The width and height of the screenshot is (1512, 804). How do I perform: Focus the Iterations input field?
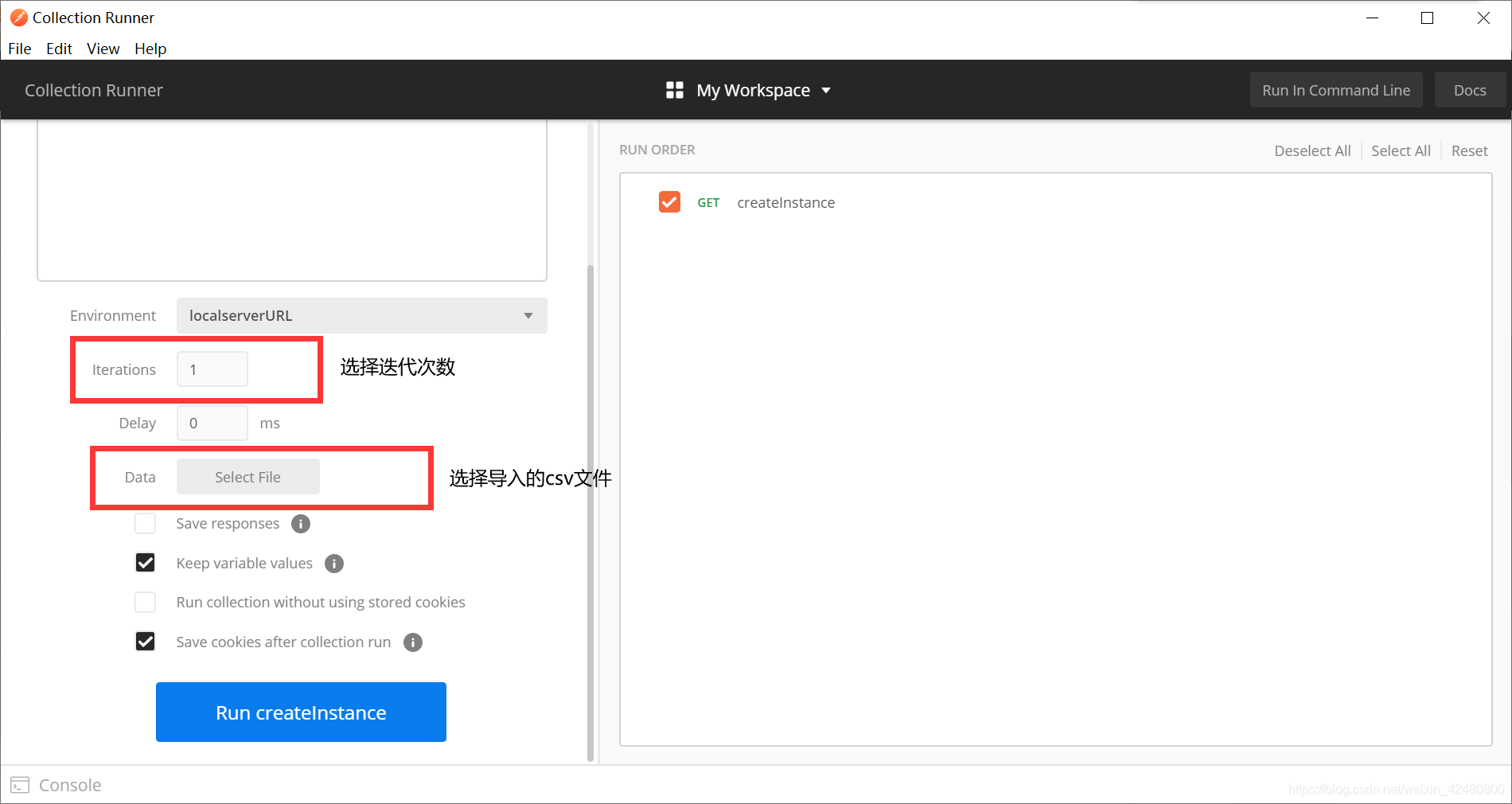(212, 369)
